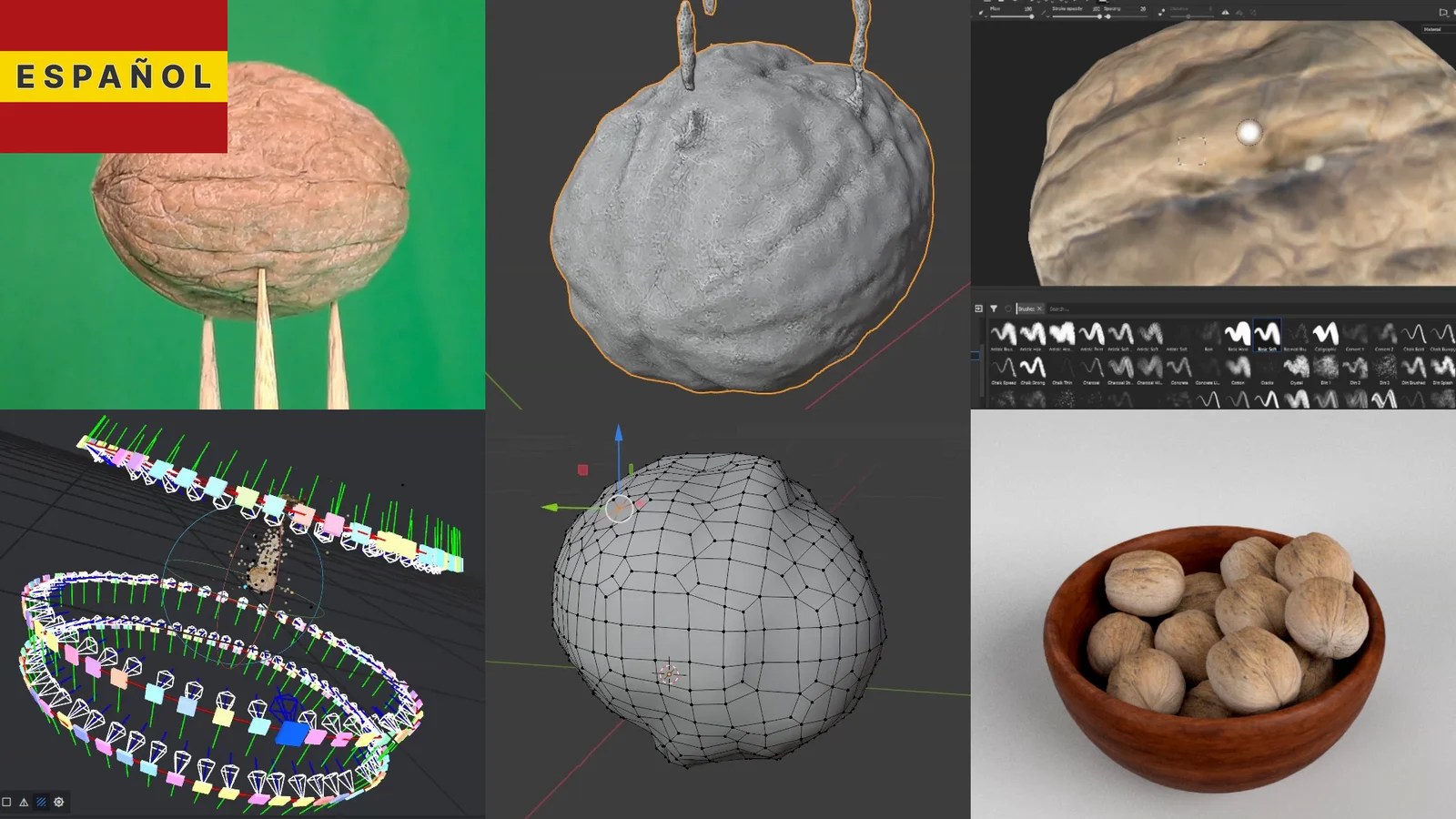Open the brush preset dropdown by Flow
Image resolution: width=1456 pixels, height=819 pixels.
[981, 12]
